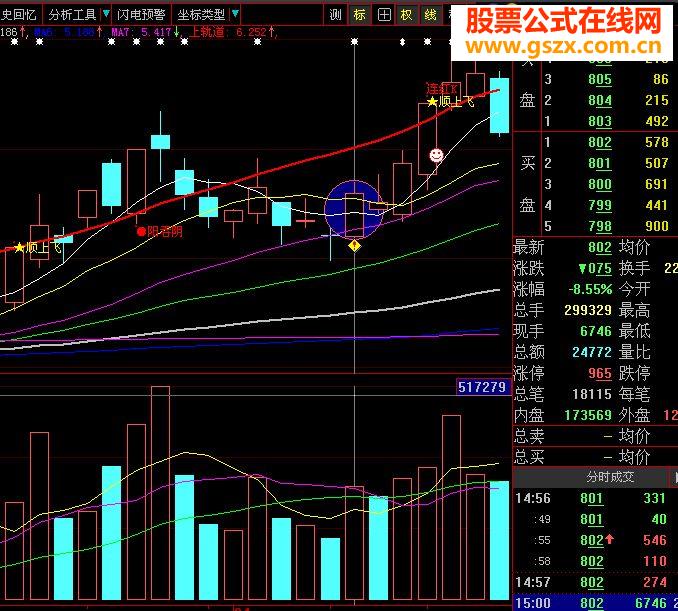
Task: Select buy 1 price 802 in the order book
Action: tap(600, 142)
